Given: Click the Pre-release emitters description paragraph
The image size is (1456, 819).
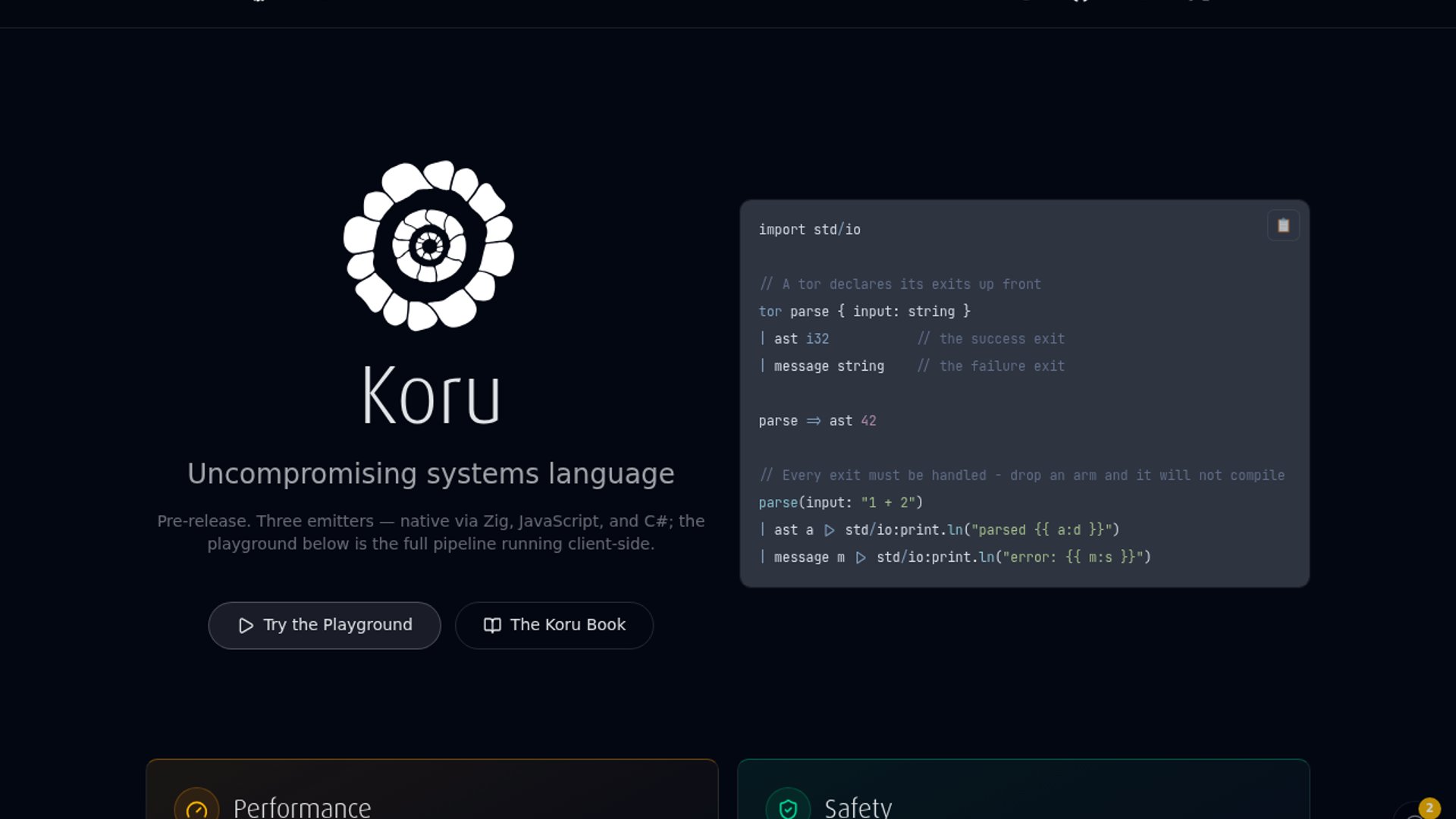Looking at the screenshot, I should 431,532.
